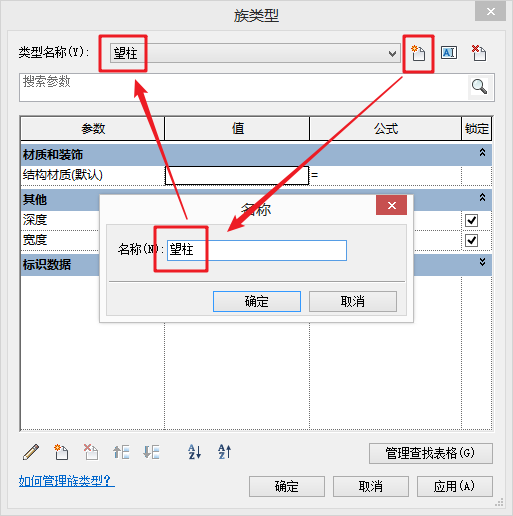Click the Rename Type icon

click(449, 53)
